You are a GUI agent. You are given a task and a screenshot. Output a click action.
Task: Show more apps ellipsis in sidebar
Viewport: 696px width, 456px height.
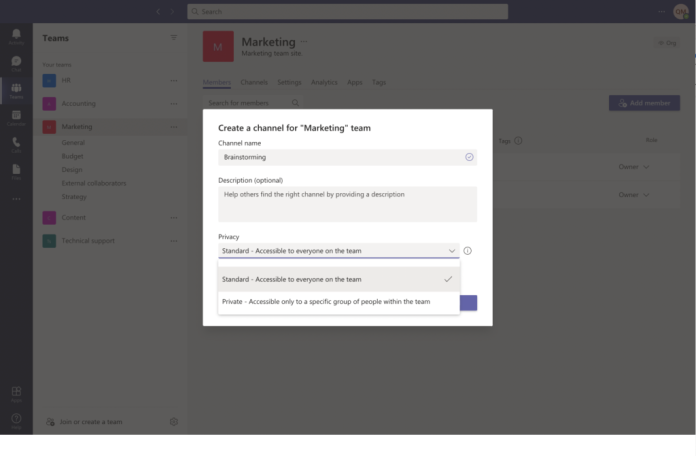pyautogui.click(x=16, y=199)
